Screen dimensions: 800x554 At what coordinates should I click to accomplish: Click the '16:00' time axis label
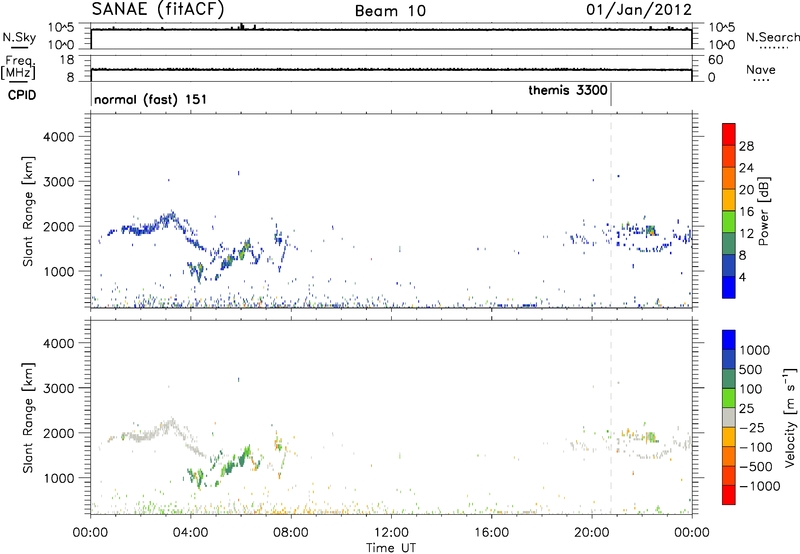(x=491, y=533)
